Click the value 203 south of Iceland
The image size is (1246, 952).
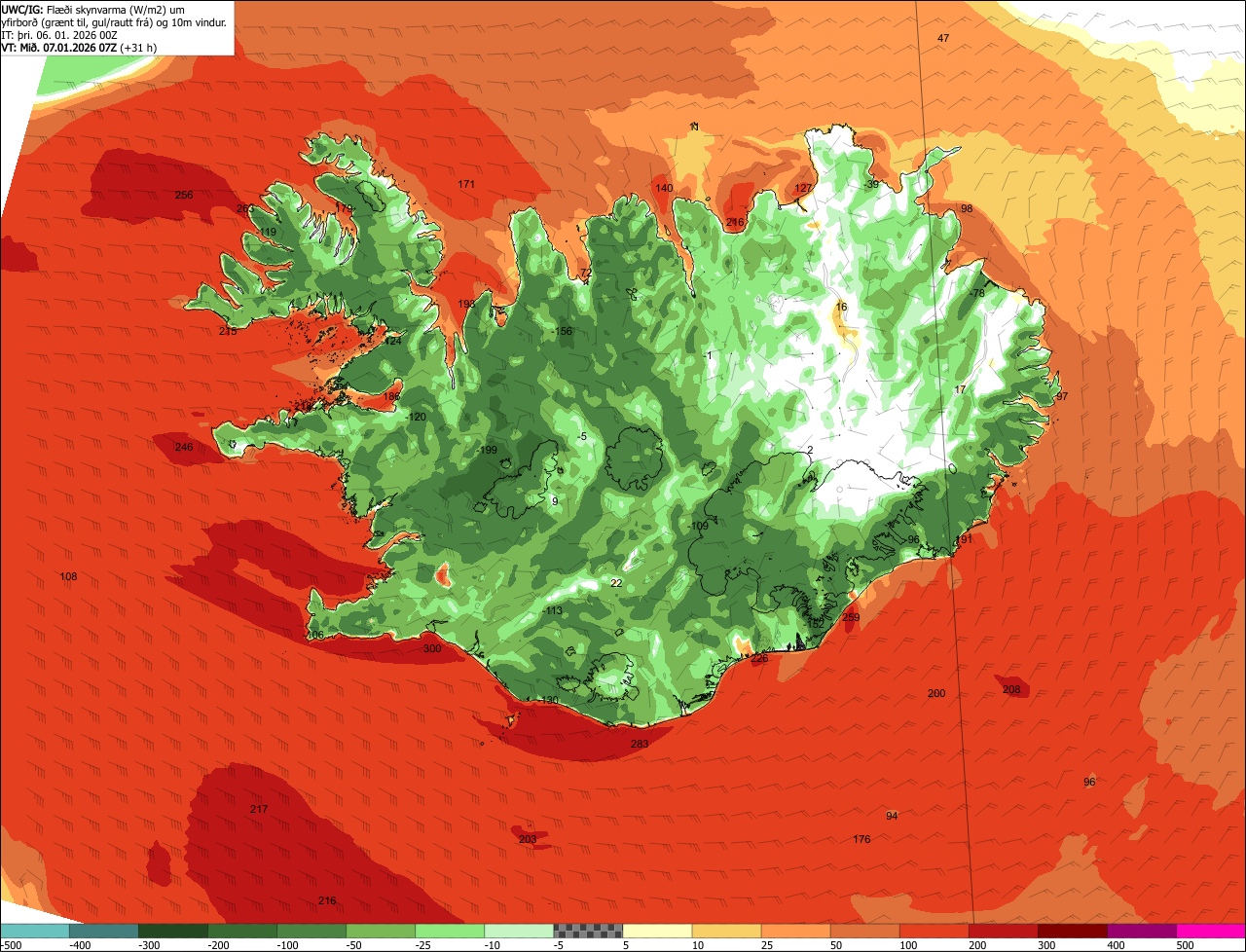tap(528, 839)
